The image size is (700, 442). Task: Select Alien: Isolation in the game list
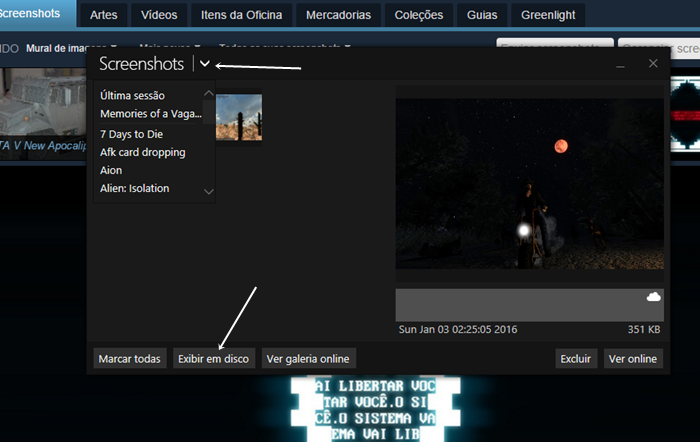point(134,188)
